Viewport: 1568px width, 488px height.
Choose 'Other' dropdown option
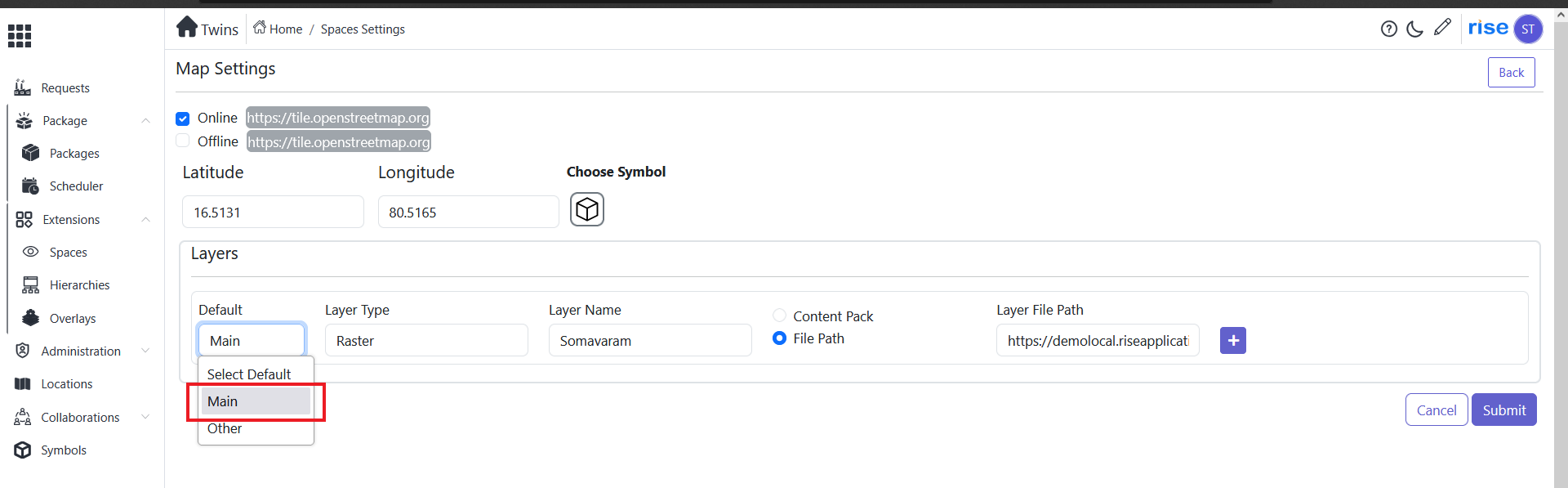click(x=256, y=428)
